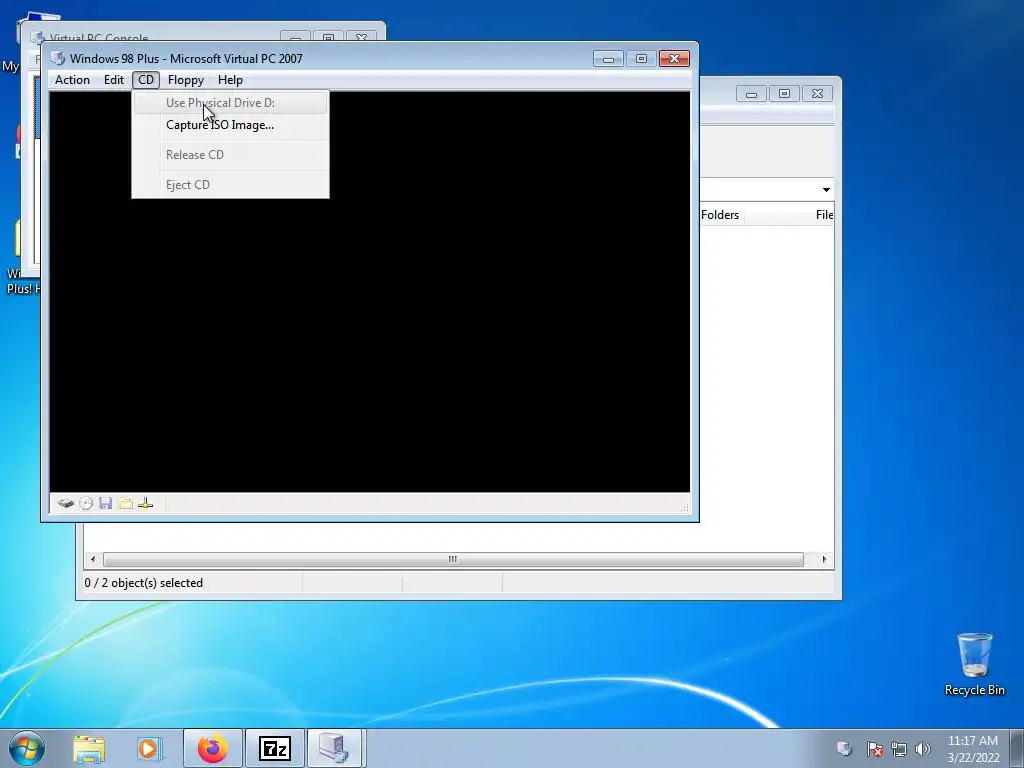Open the Action menu
This screenshot has width=1024, height=768.
point(72,80)
